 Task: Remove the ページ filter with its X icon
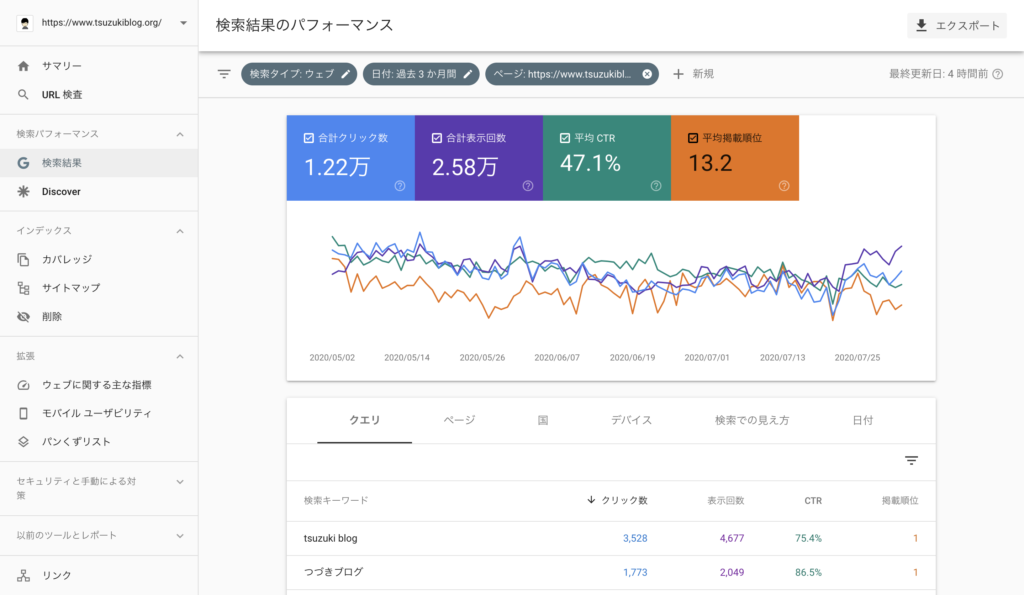tap(647, 74)
